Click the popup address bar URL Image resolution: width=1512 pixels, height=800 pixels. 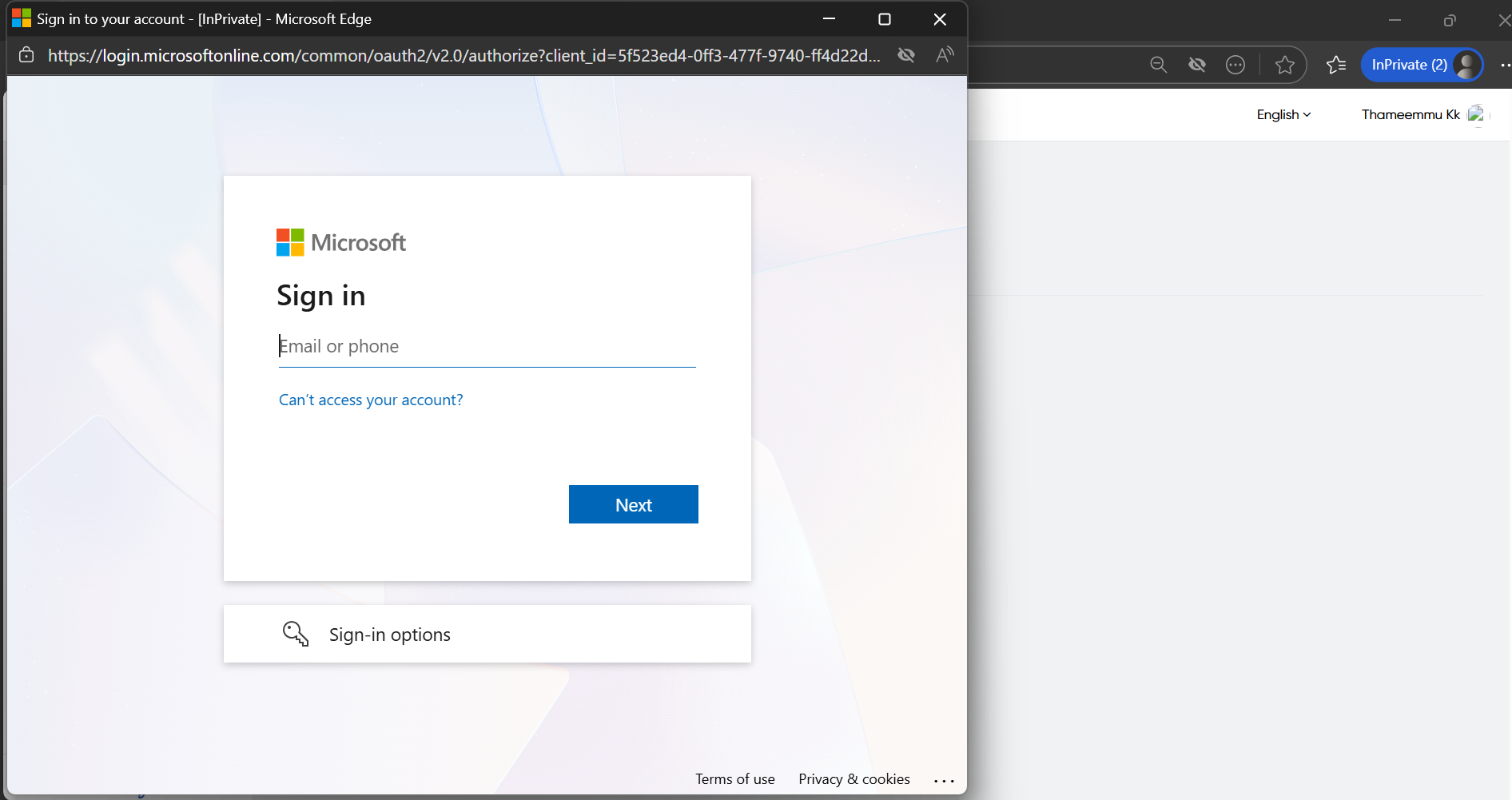(x=464, y=55)
